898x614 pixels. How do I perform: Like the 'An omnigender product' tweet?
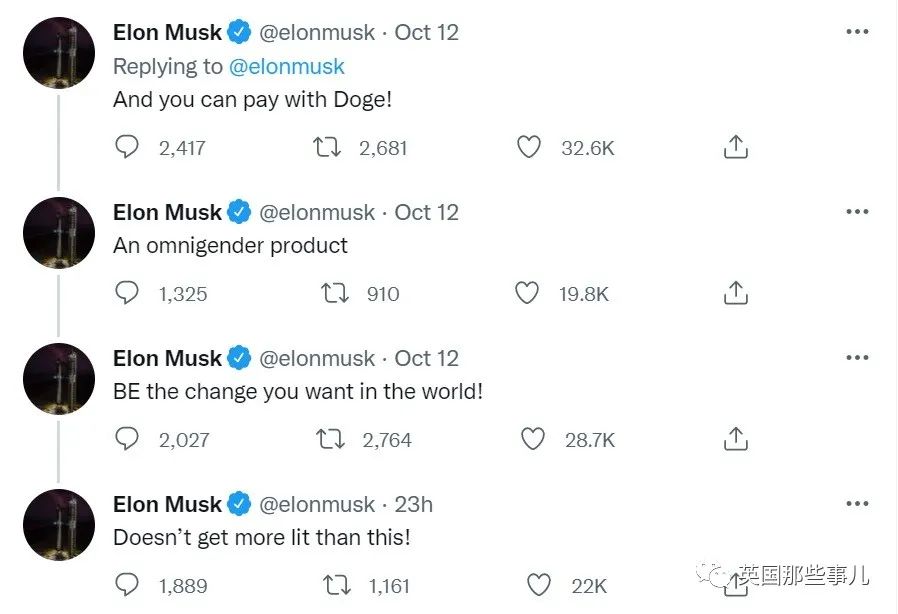coord(527,293)
